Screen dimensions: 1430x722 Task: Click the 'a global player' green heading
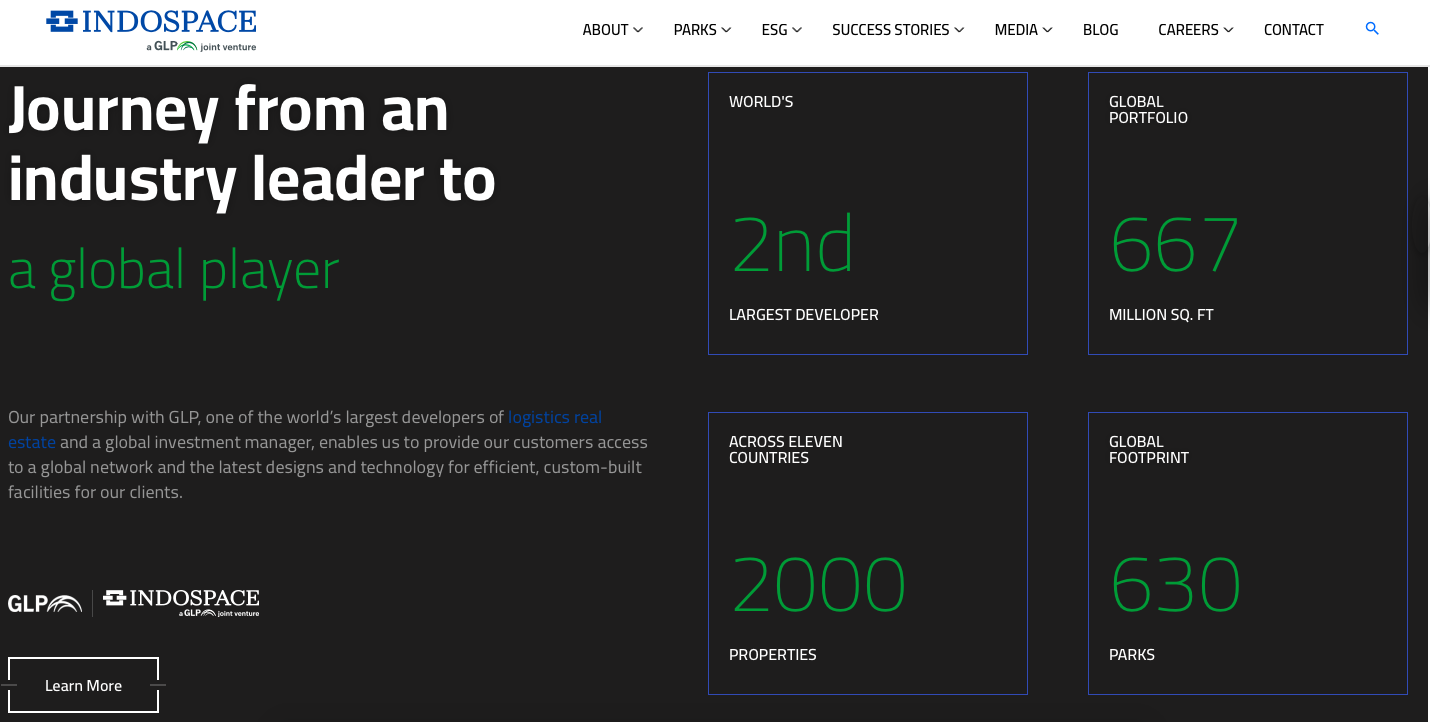174,270
